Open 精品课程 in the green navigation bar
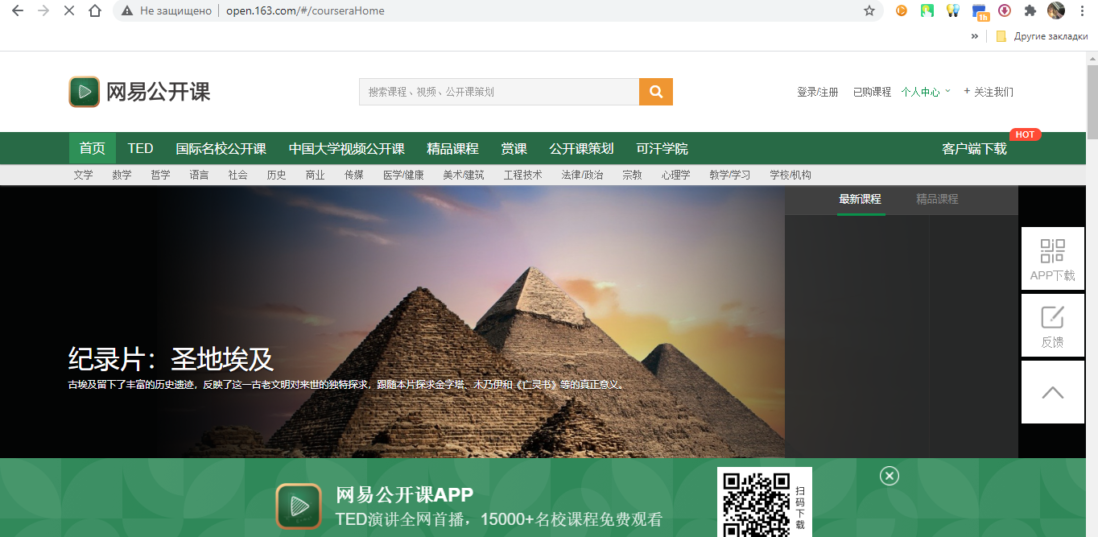 pyautogui.click(x=453, y=148)
